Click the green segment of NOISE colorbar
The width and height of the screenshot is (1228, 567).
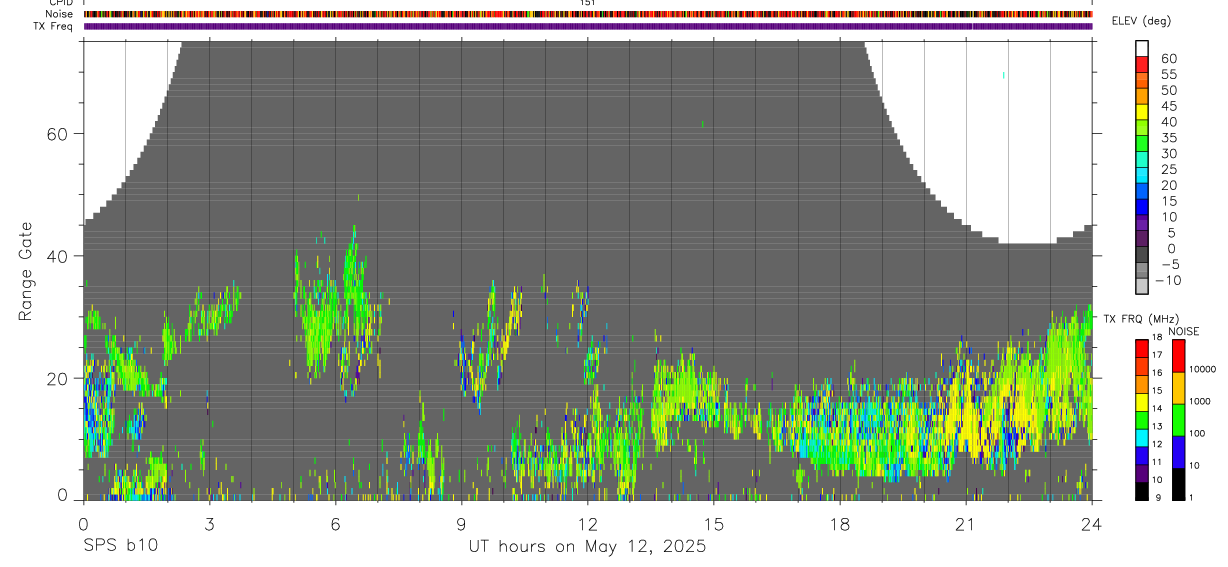[1178, 420]
